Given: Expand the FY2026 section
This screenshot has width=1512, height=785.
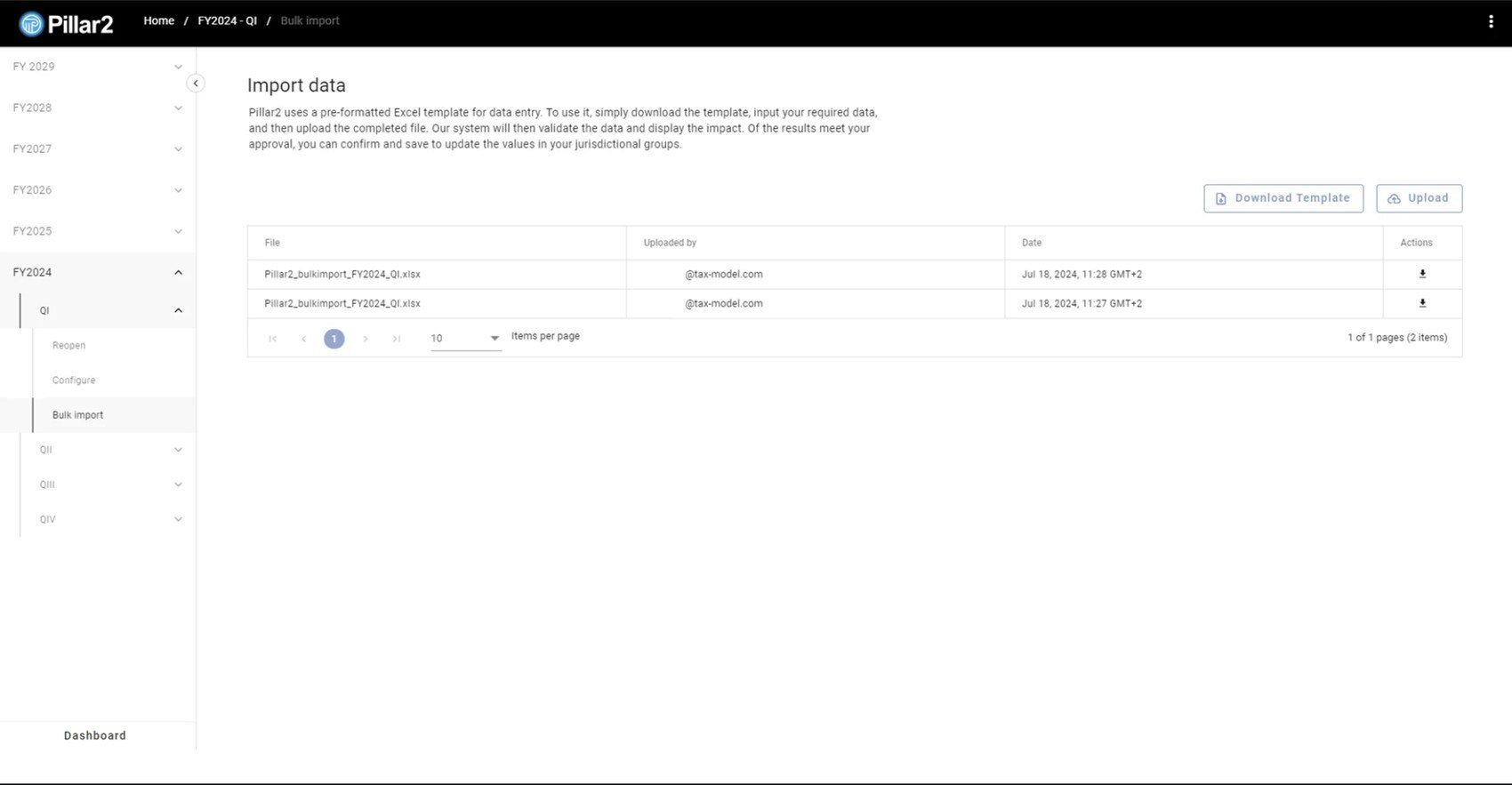Looking at the screenshot, I should [x=98, y=190].
